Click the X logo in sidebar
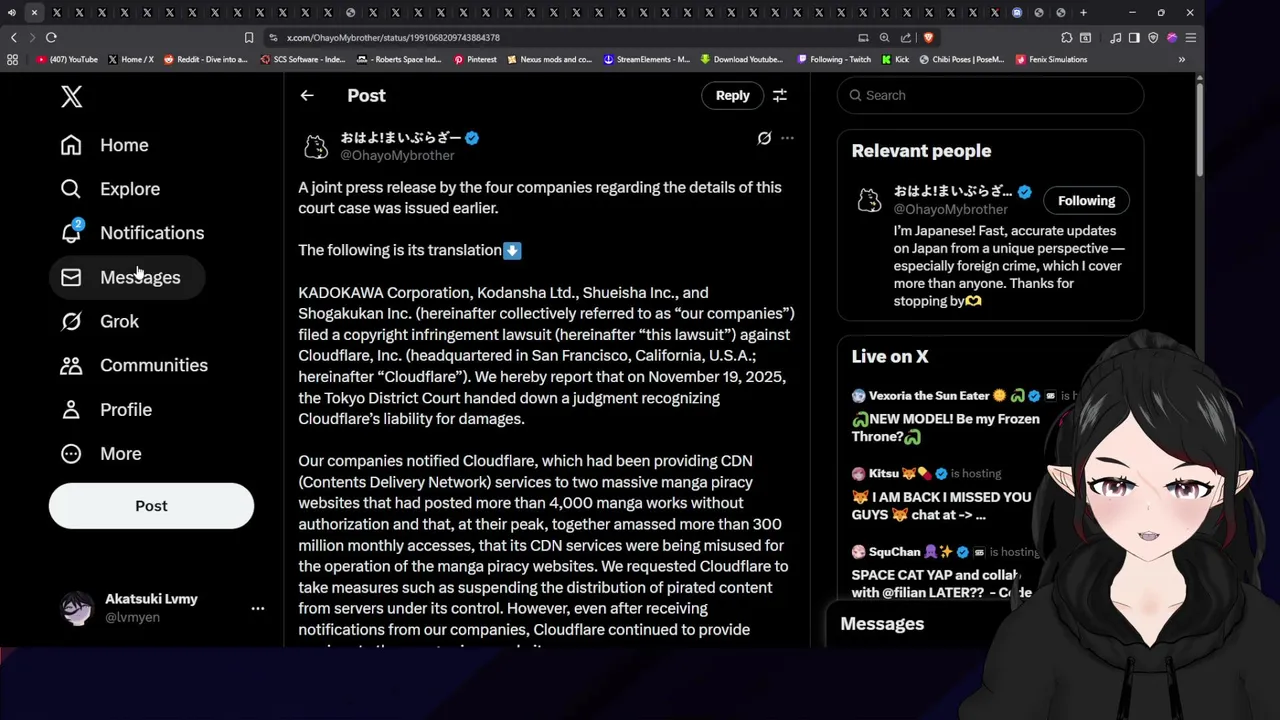Viewport: 1280px width, 720px height. (71, 96)
